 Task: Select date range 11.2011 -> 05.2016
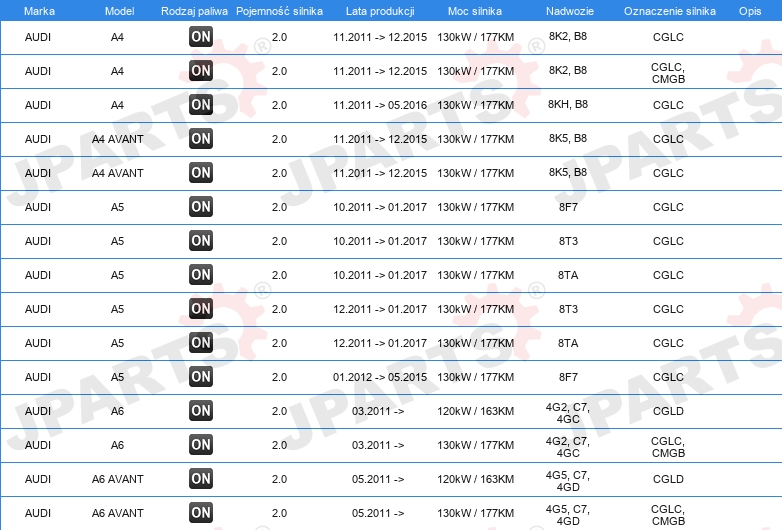pos(380,105)
